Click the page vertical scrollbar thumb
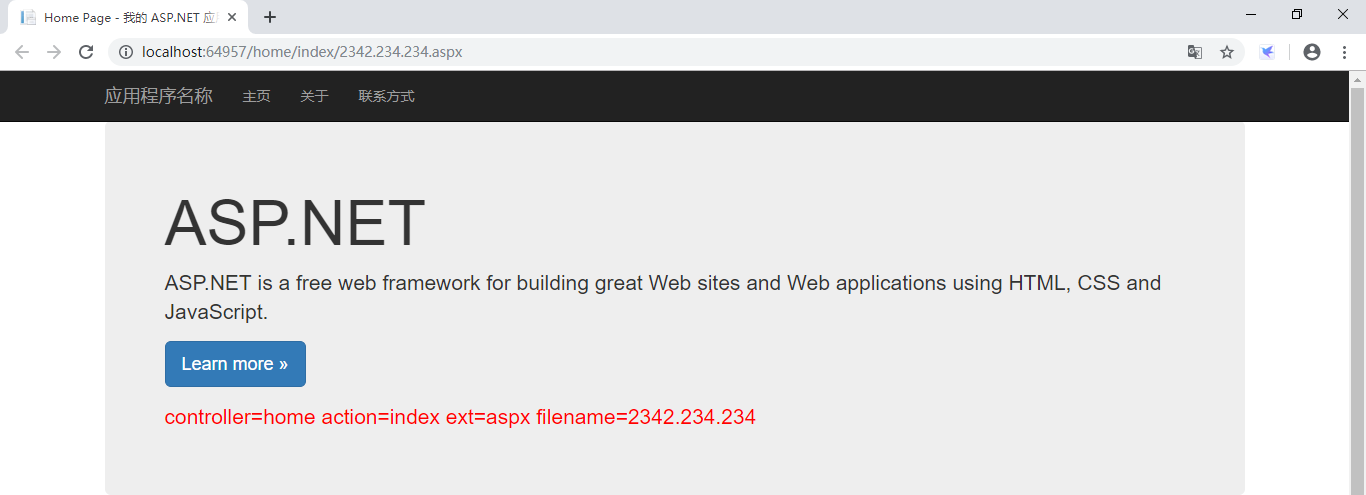The width and height of the screenshot is (1366, 495). [x=1357, y=291]
